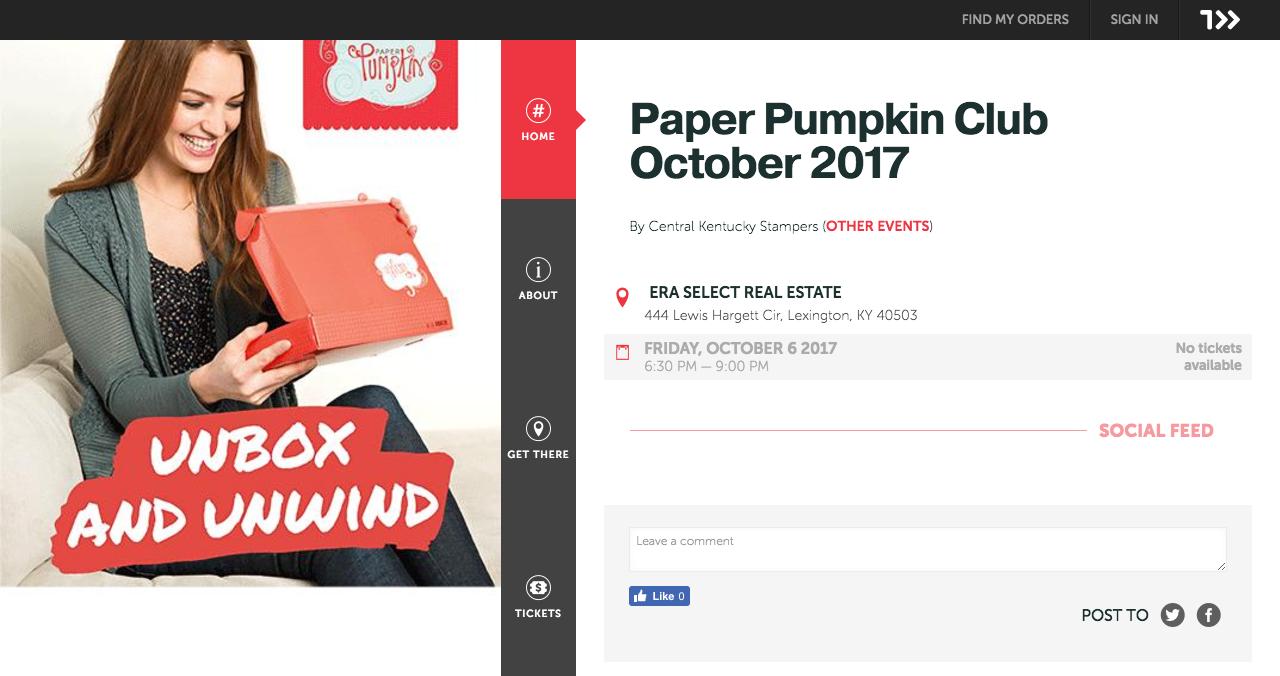Open the Home hashtag icon in sidebar

point(538,110)
